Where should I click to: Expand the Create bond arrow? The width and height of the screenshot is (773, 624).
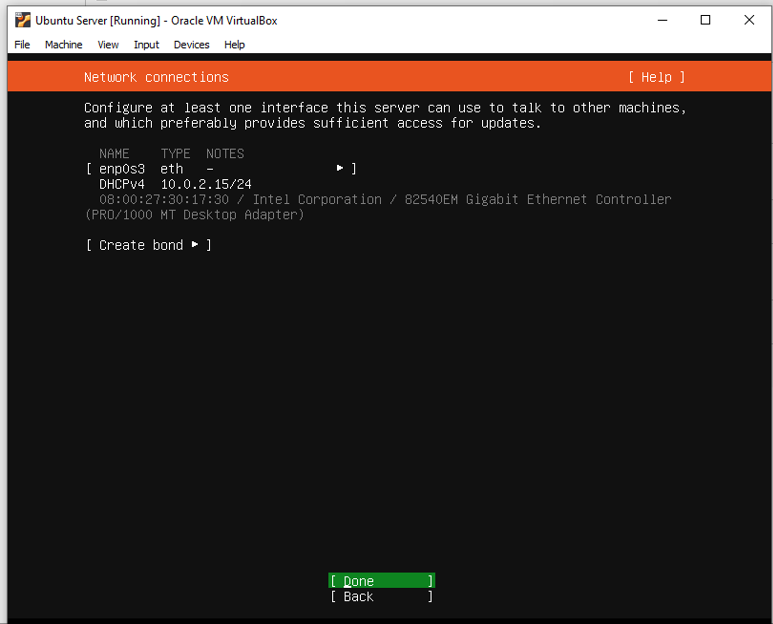(x=195, y=245)
